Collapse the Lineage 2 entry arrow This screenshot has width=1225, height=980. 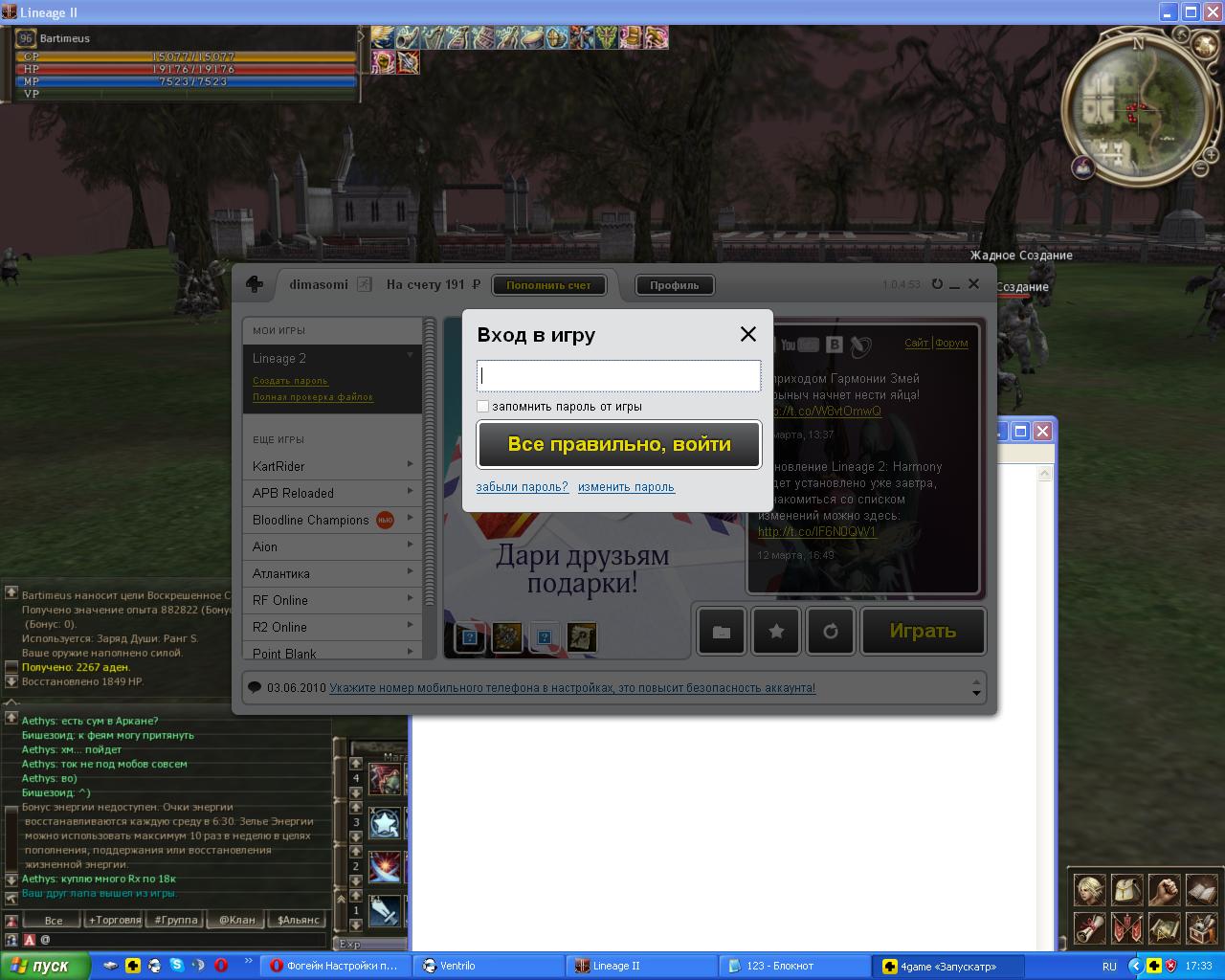410,355
